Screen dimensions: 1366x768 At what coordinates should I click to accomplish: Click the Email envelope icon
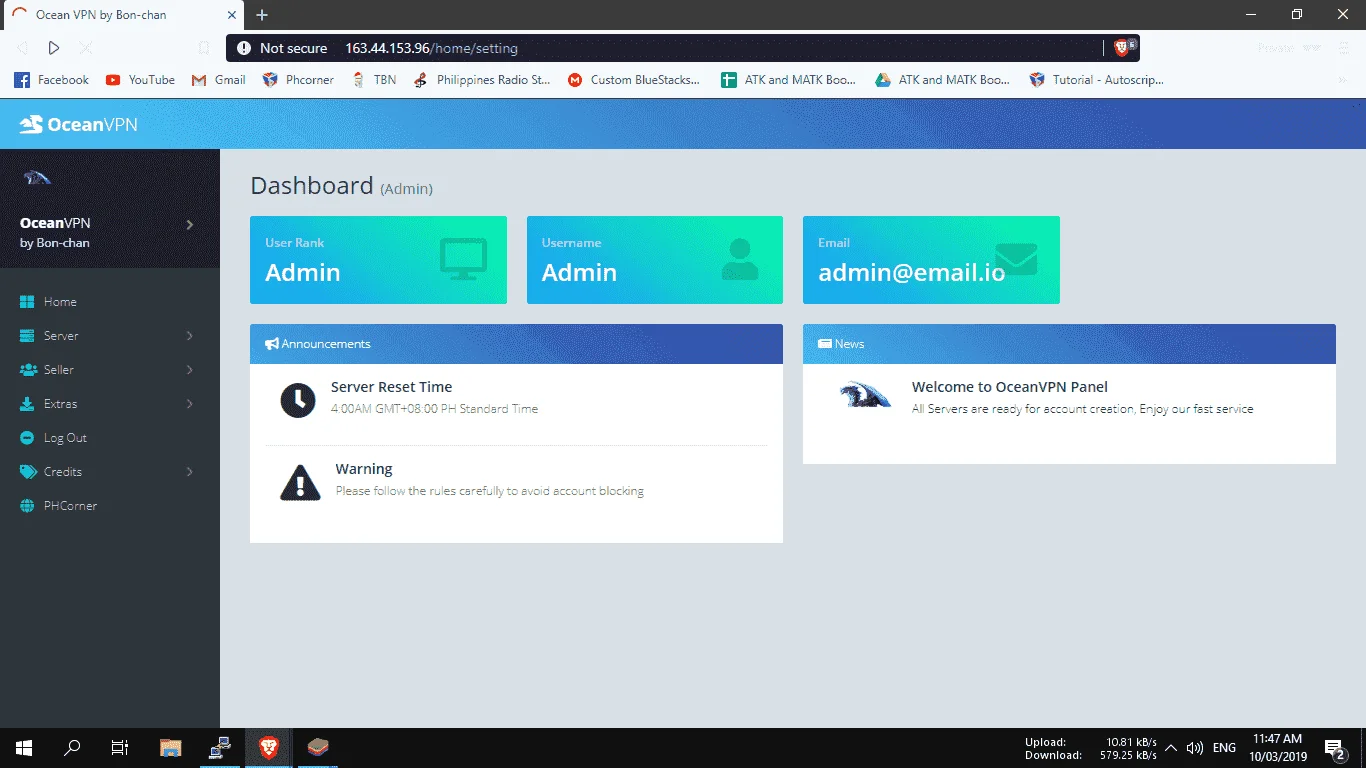pyautogui.click(x=1016, y=259)
